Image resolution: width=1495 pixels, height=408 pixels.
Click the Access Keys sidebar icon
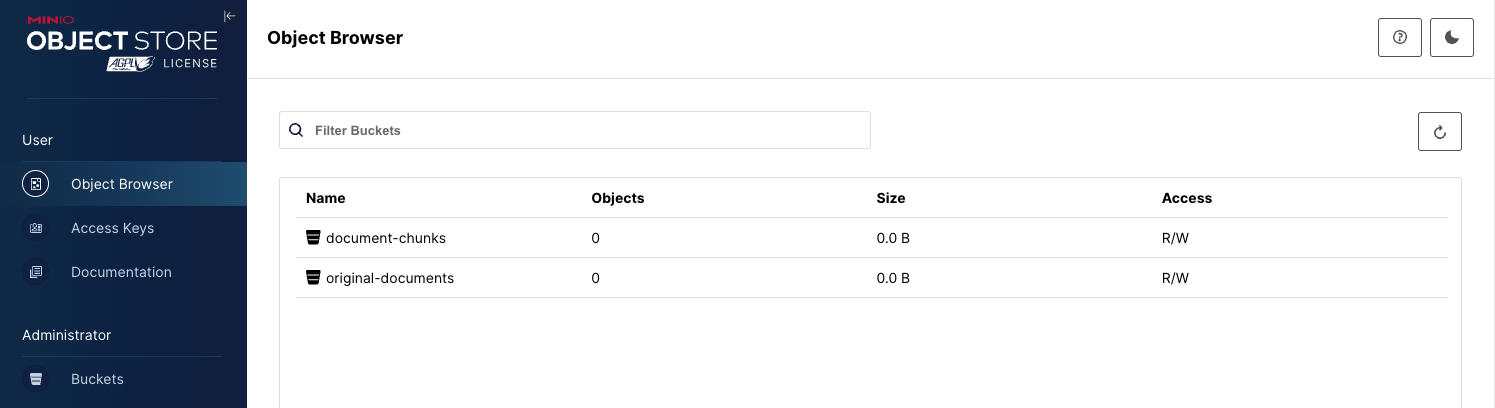click(x=36, y=228)
